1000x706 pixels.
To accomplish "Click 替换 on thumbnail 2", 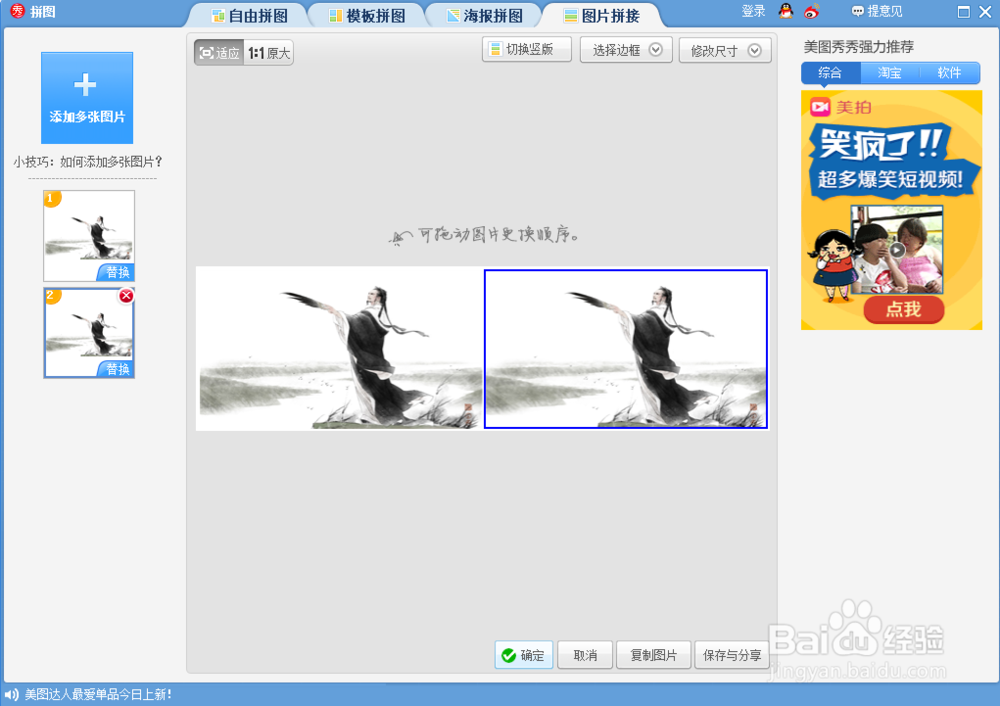I will pyautogui.click(x=117, y=369).
